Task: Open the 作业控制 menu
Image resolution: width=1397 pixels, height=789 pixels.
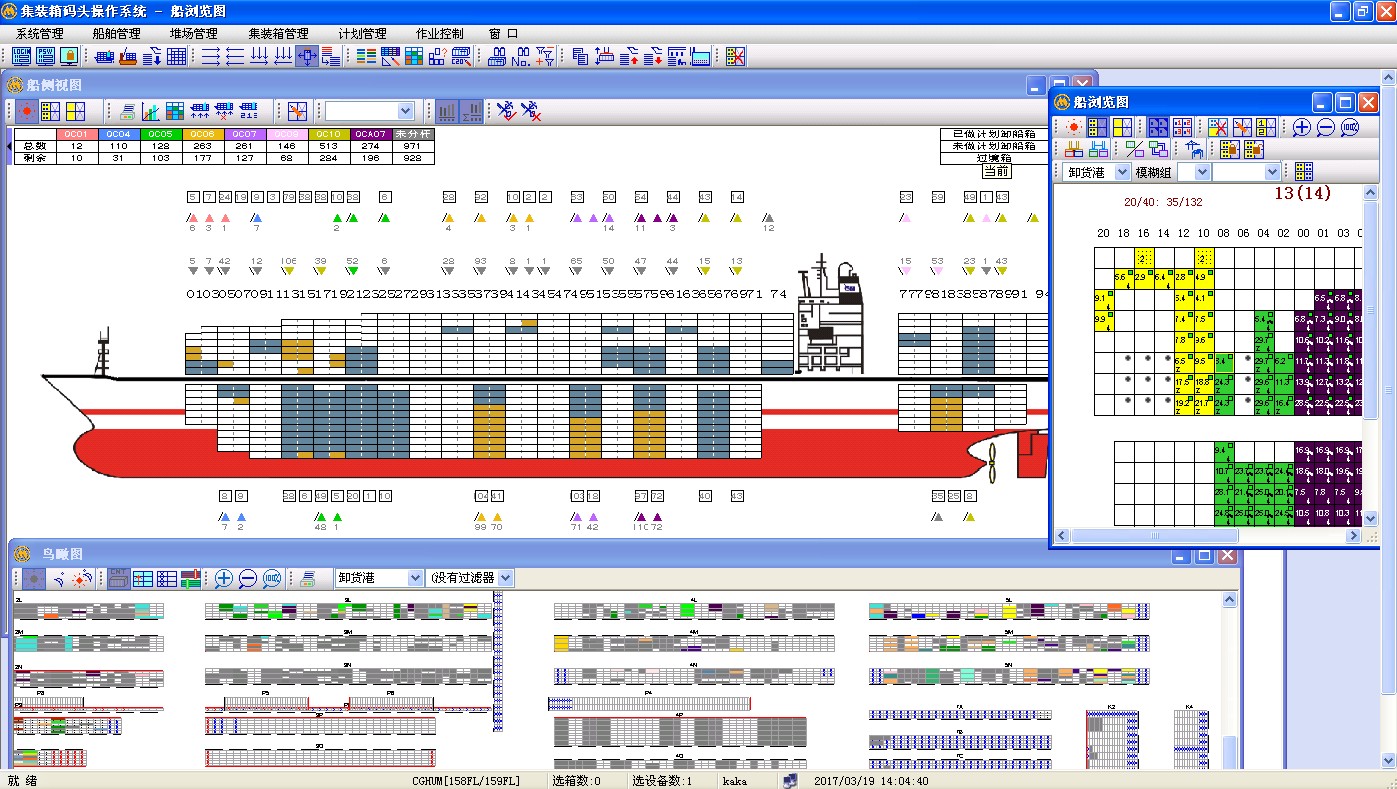Action: coord(439,33)
